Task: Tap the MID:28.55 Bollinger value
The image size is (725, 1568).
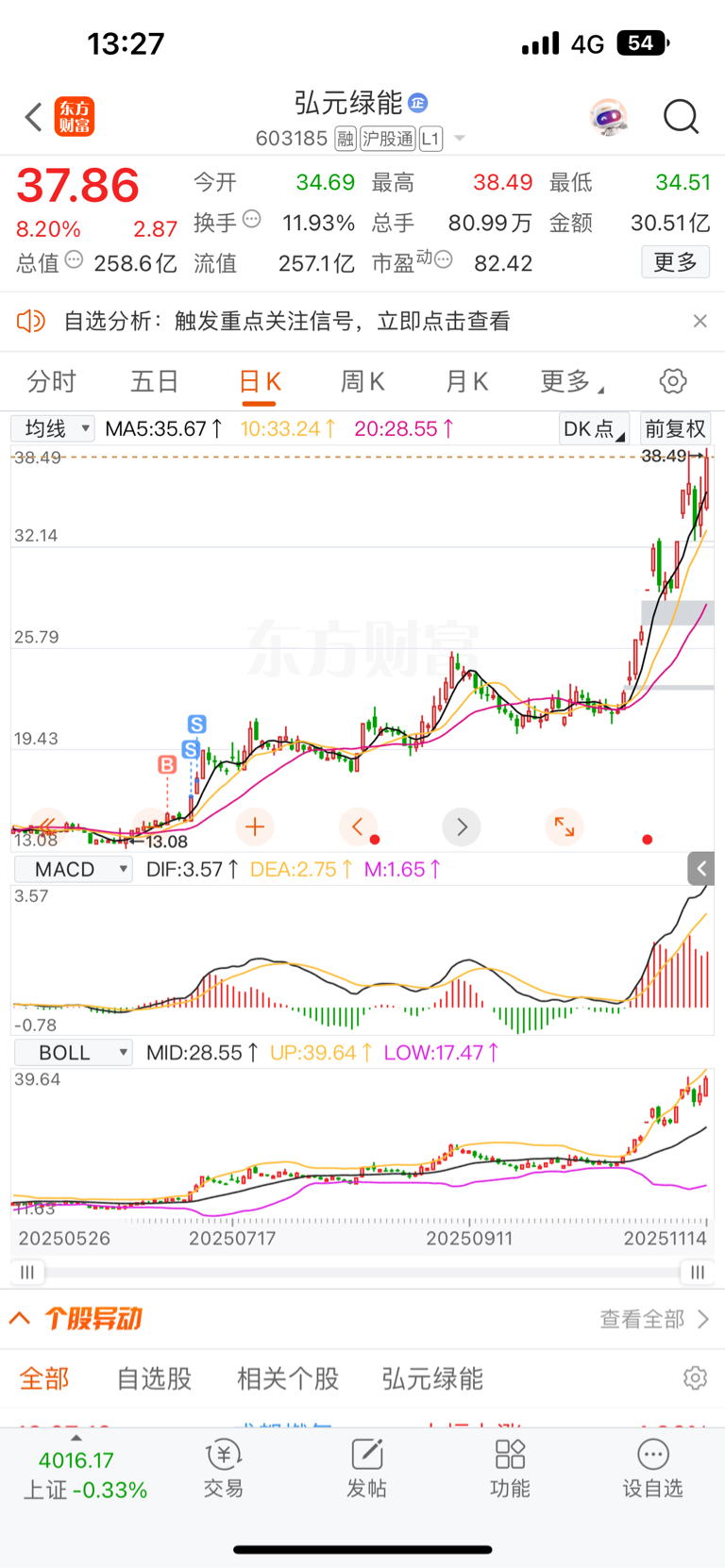Action: tap(202, 1052)
